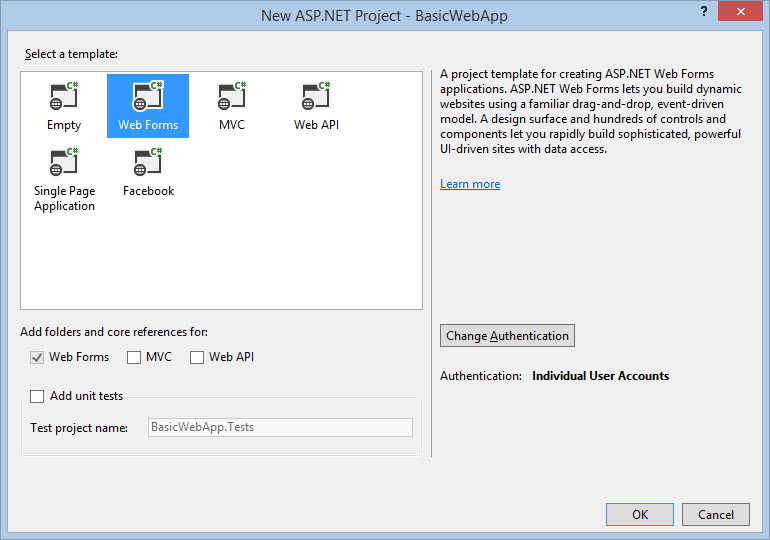Click the Individual User Accounts authentication text

click(600, 376)
